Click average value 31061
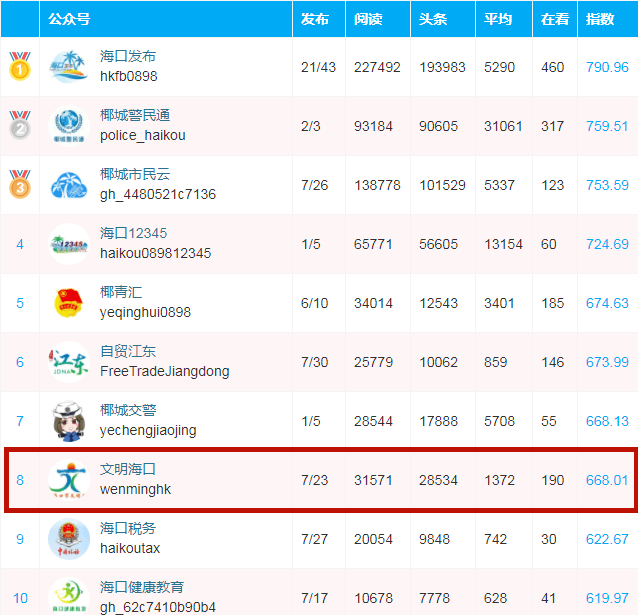 click(x=503, y=126)
